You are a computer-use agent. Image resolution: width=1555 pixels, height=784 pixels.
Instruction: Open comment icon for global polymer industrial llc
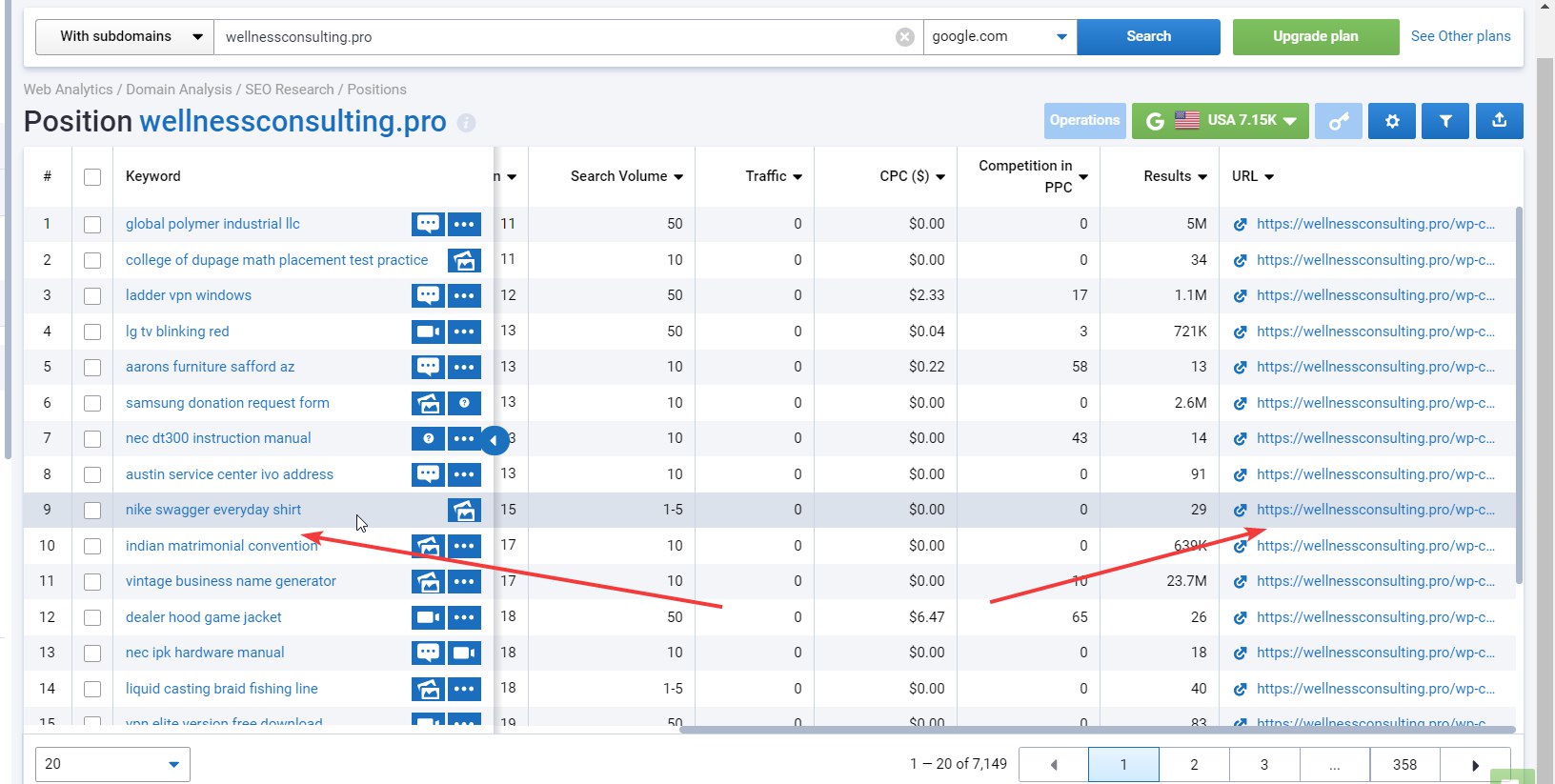(x=428, y=224)
